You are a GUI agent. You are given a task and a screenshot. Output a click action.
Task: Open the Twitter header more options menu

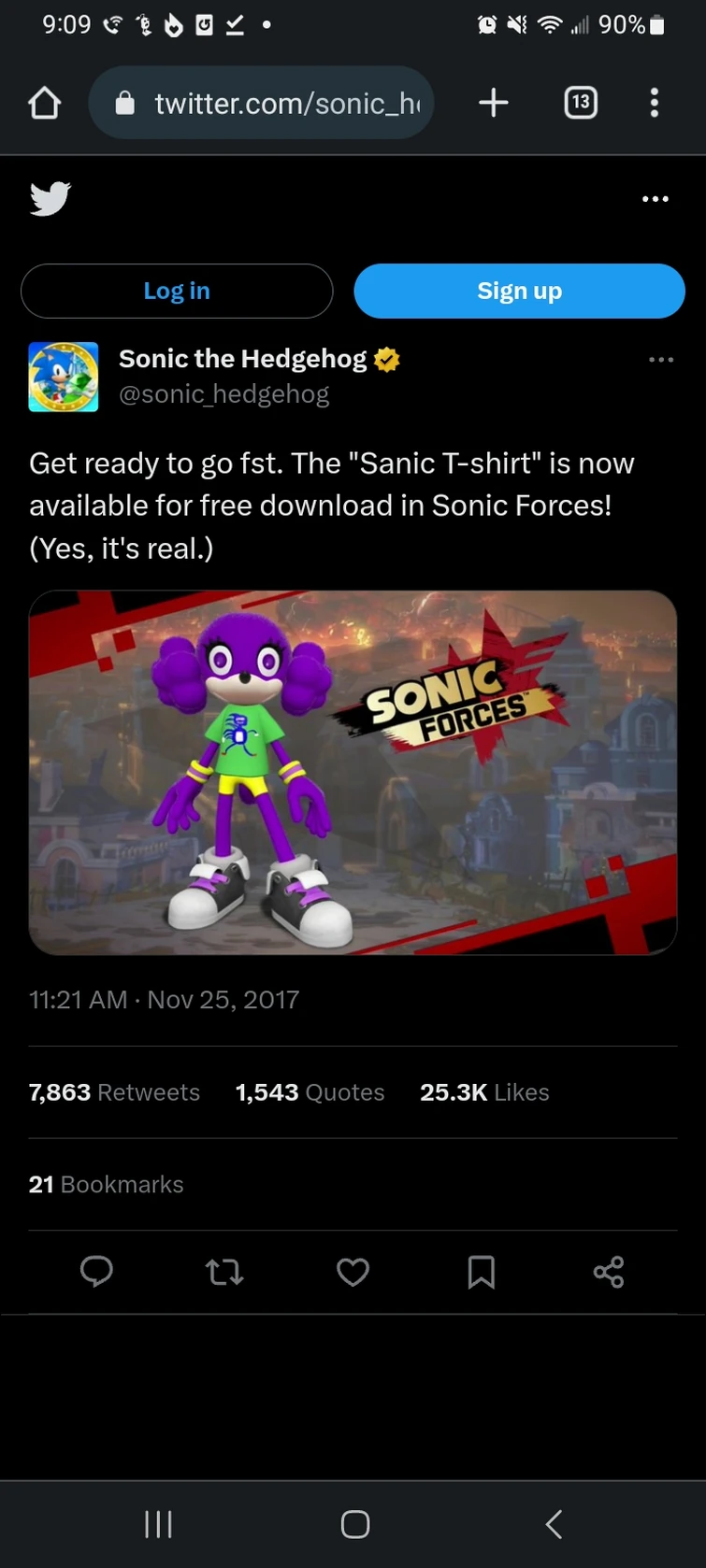655,199
